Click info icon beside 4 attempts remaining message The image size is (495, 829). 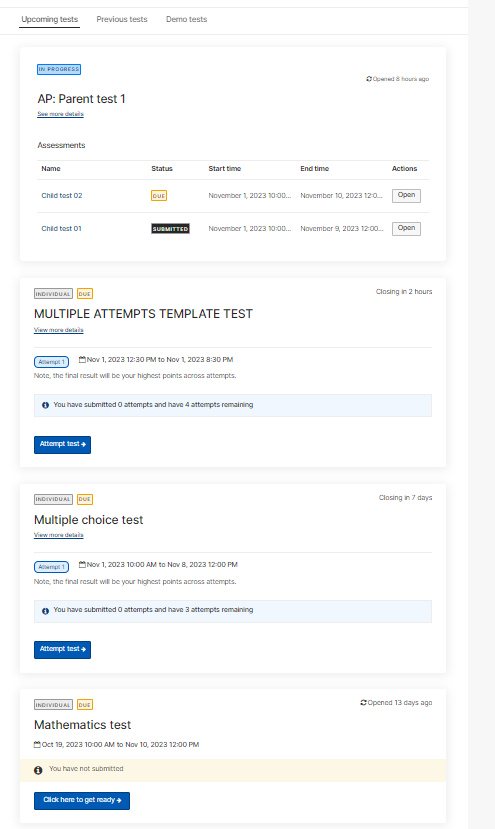pyautogui.click(x=45, y=405)
